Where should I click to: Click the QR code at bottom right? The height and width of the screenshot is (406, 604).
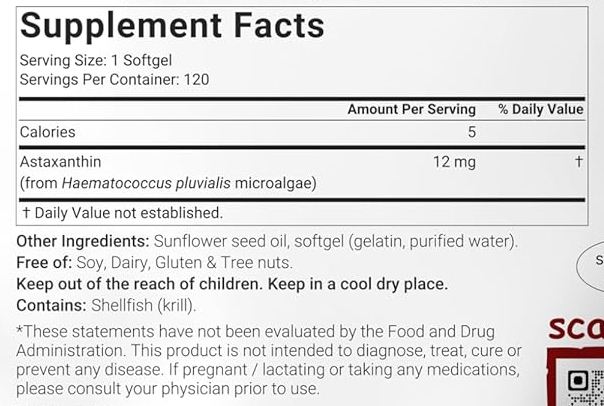tap(585, 385)
